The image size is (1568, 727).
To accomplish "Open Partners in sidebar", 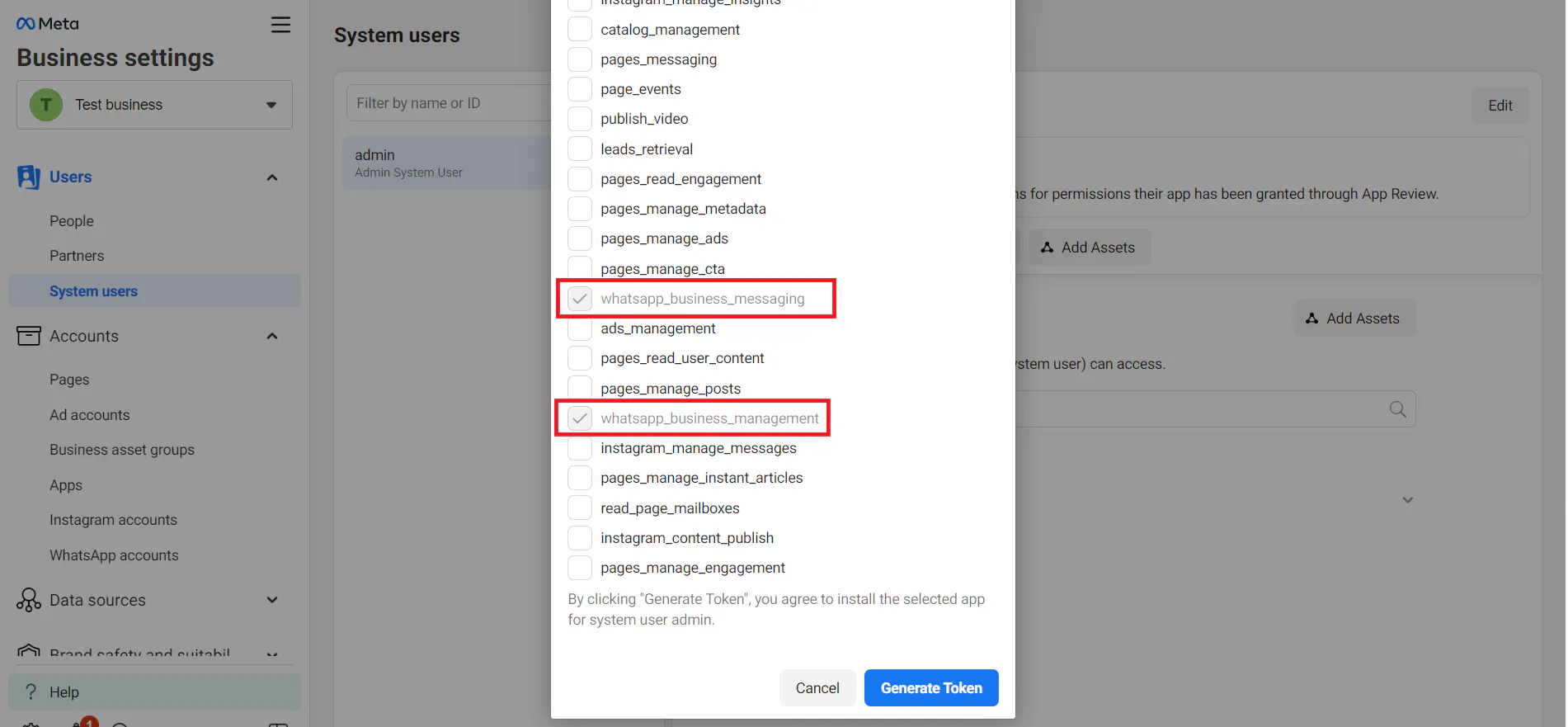I will 77,256.
